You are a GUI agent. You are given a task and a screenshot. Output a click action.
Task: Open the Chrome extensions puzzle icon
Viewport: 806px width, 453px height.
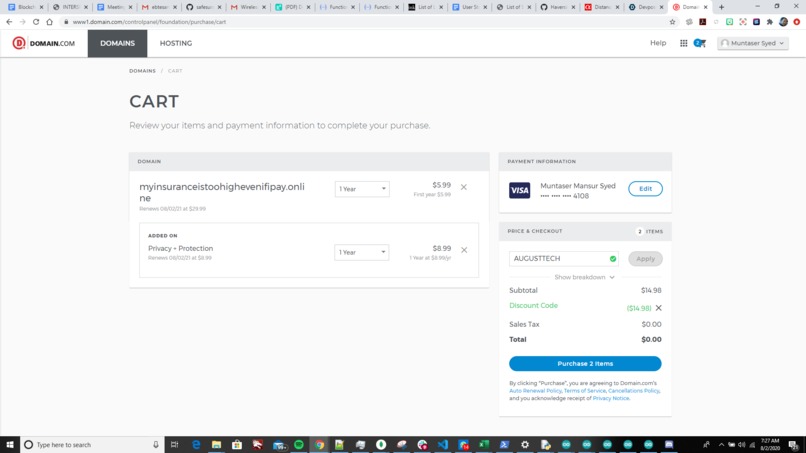(x=770, y=22)
